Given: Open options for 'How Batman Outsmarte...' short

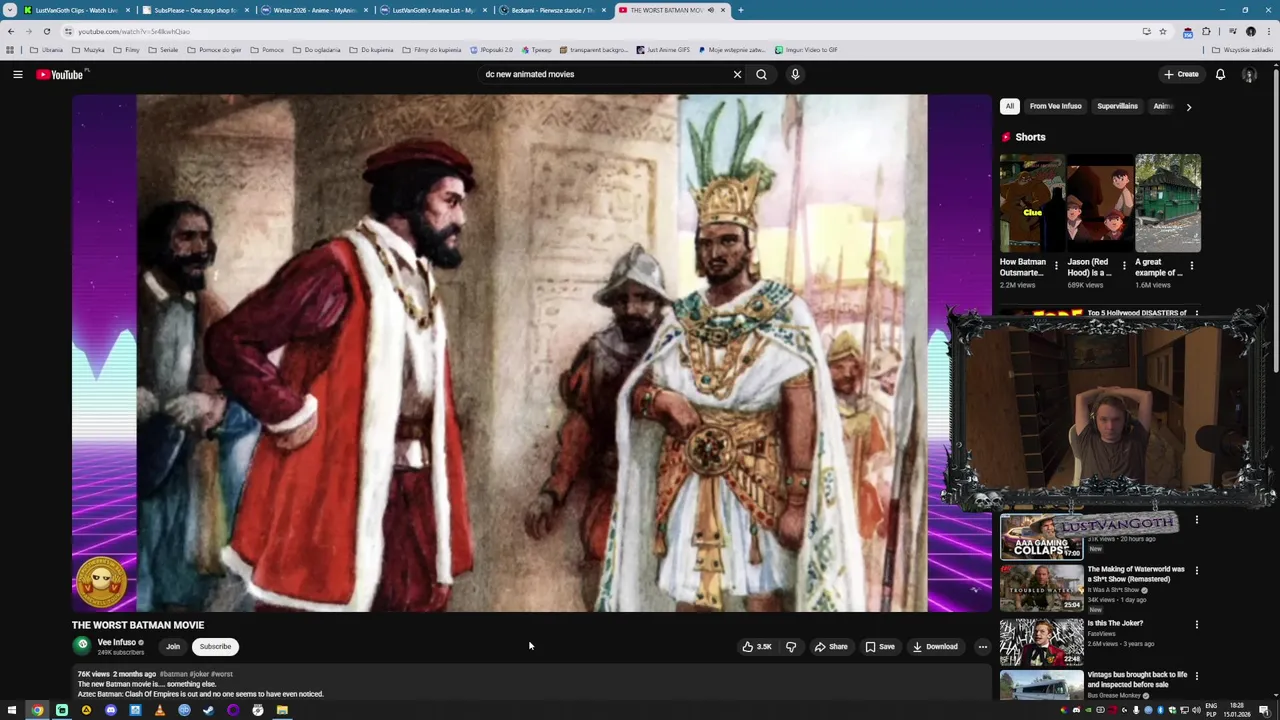Looking at the screenshot, I should click(x=1056, y=266).
